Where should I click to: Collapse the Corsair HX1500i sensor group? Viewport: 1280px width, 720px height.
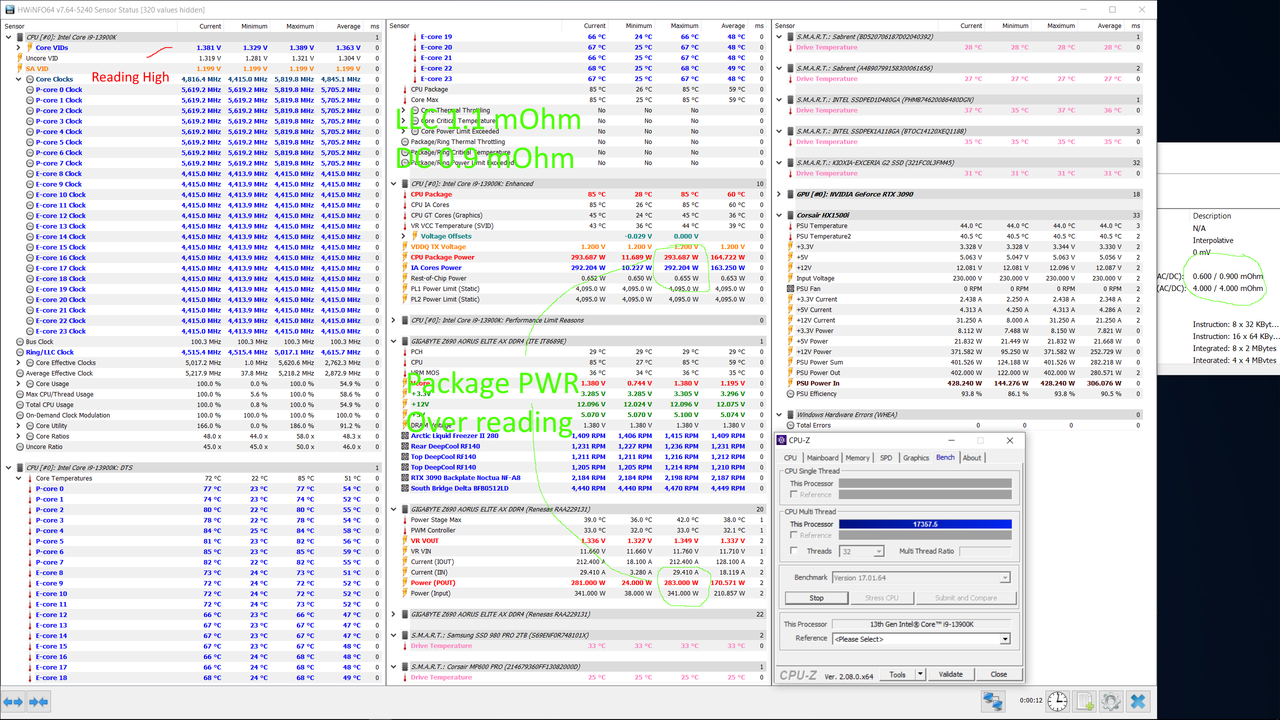click(778, 214)
